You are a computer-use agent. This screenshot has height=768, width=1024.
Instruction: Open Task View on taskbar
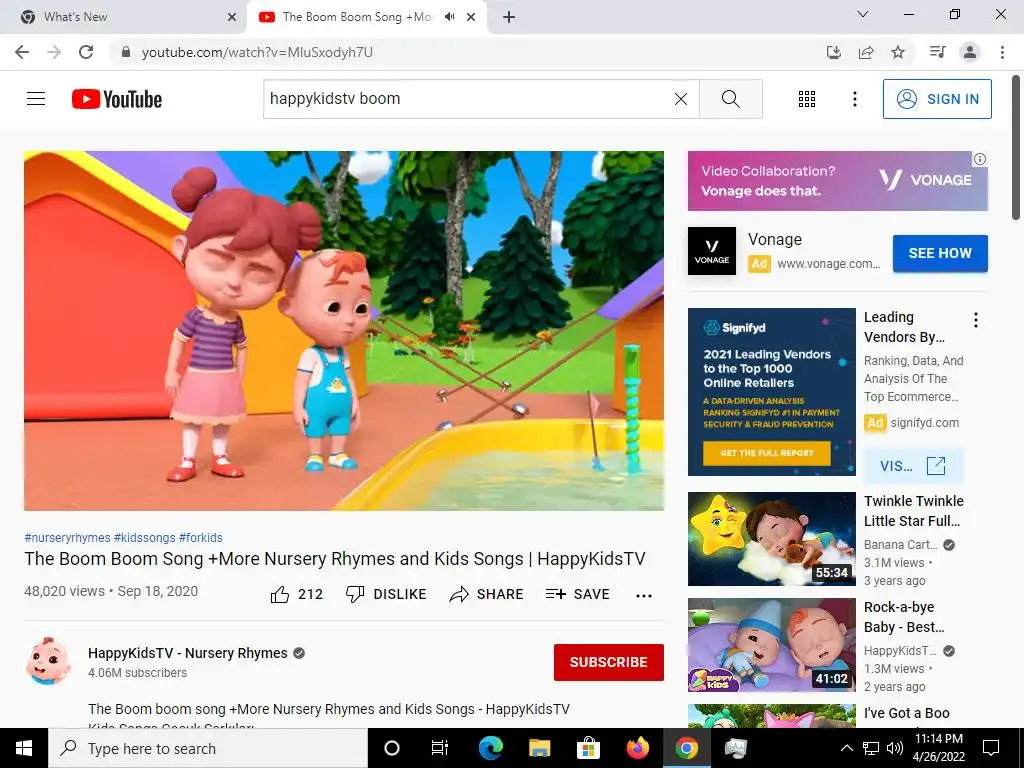(x=440, y=748)
